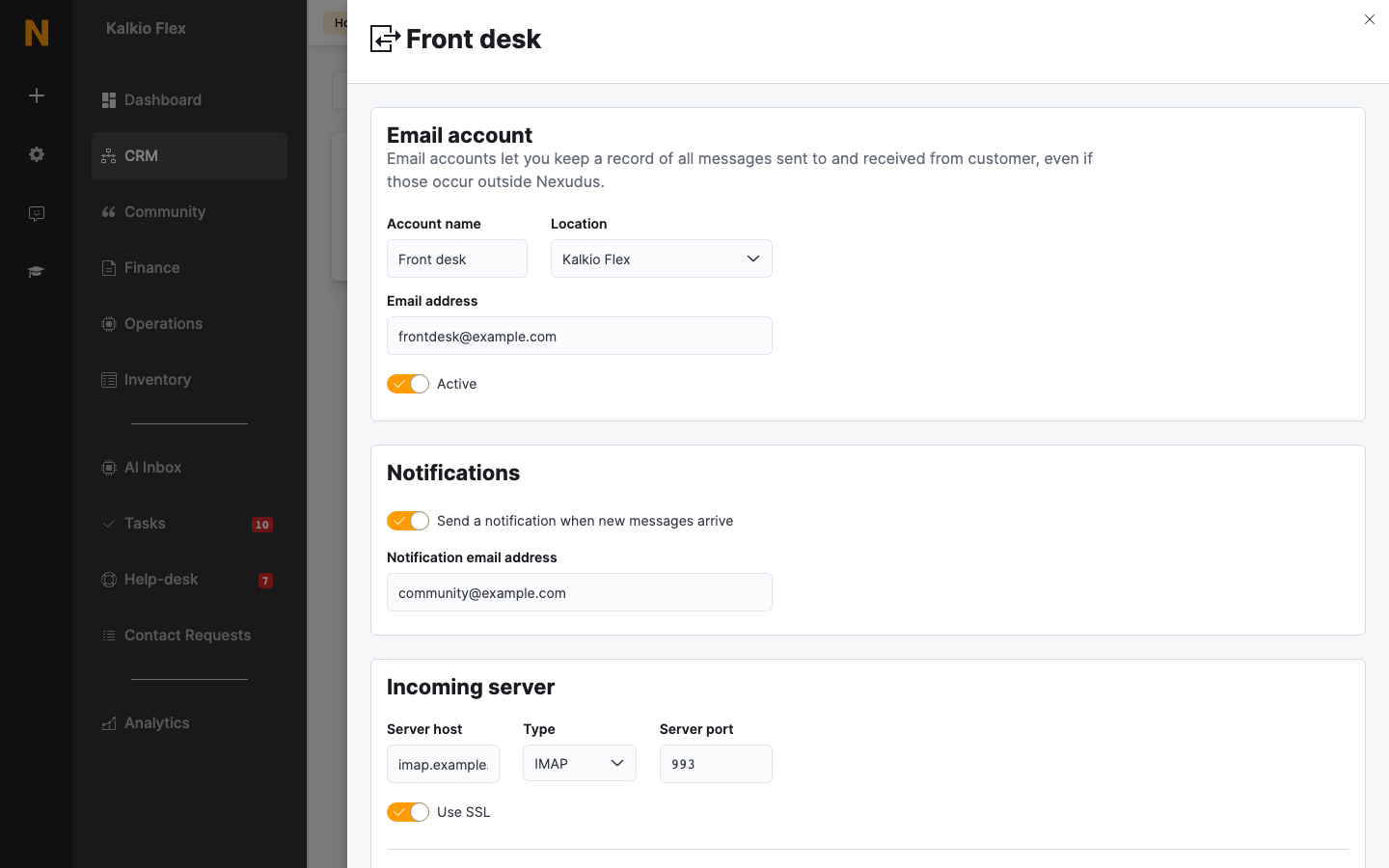Image resolution: width=1389 pixels, height=868 pixels.
Task: Click the plus add icon in left rail
Action: click(37, 95)
